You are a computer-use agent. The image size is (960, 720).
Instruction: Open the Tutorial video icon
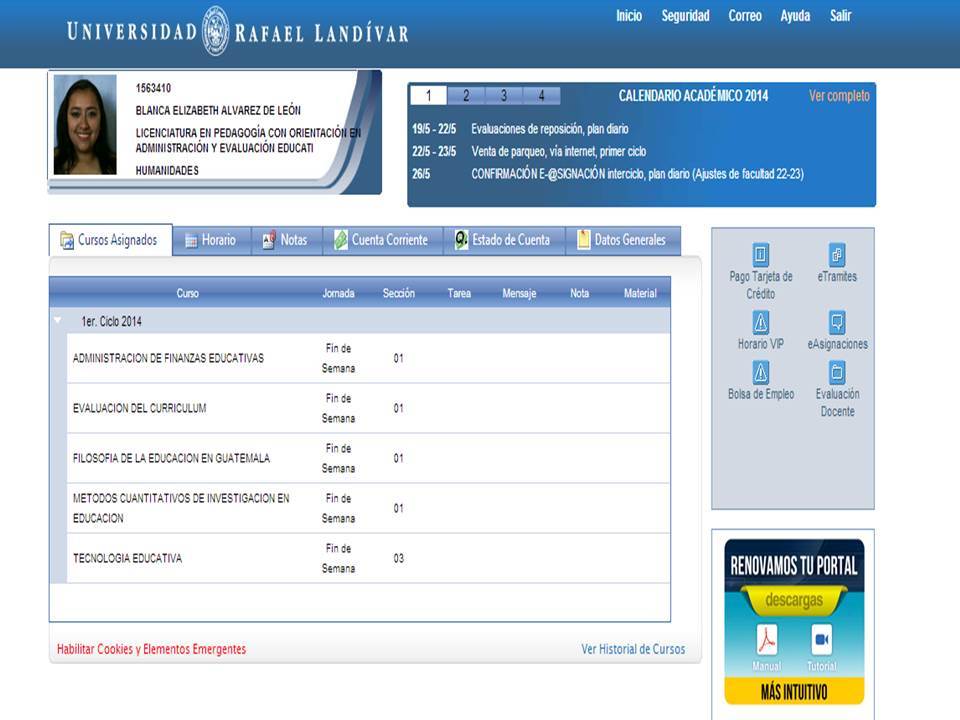(x=821, y=640)
